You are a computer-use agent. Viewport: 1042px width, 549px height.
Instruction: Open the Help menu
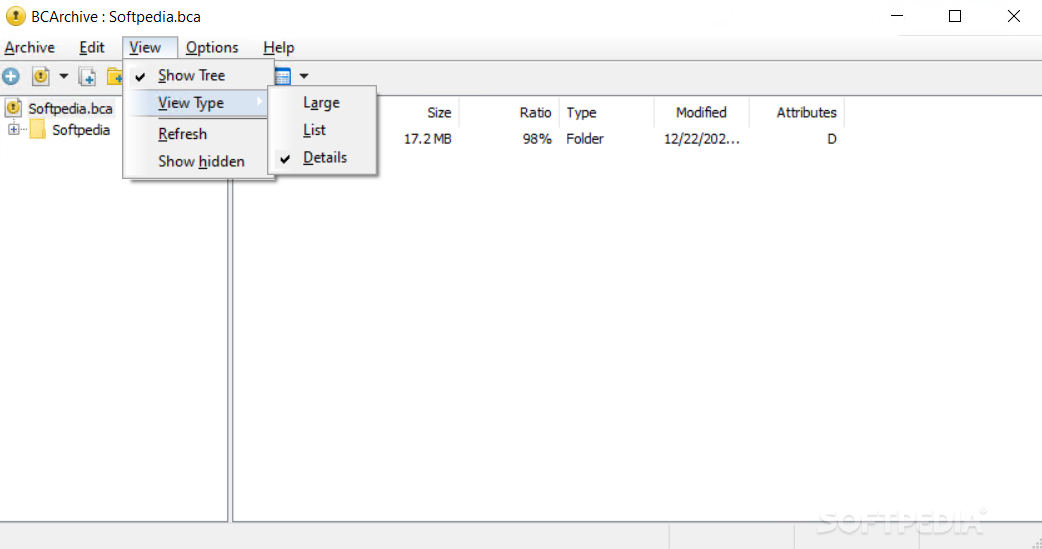(278, 48)
